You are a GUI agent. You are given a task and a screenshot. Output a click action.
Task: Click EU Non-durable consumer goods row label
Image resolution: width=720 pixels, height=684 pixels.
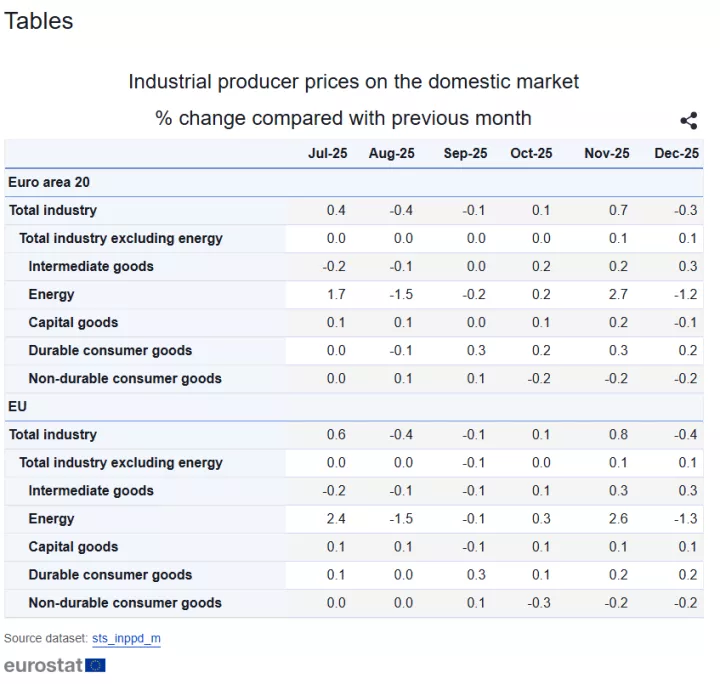(x=125, y=603)
